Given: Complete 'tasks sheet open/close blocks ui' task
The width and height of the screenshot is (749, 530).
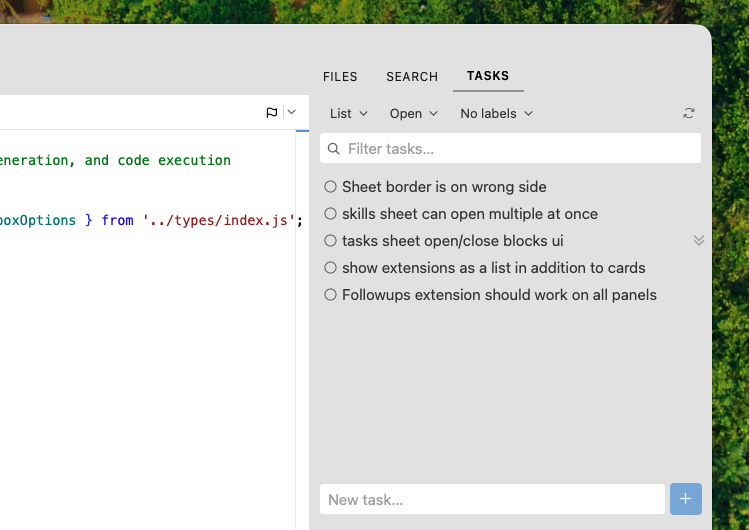Looking at the screenshot, I should pos(330,241).
